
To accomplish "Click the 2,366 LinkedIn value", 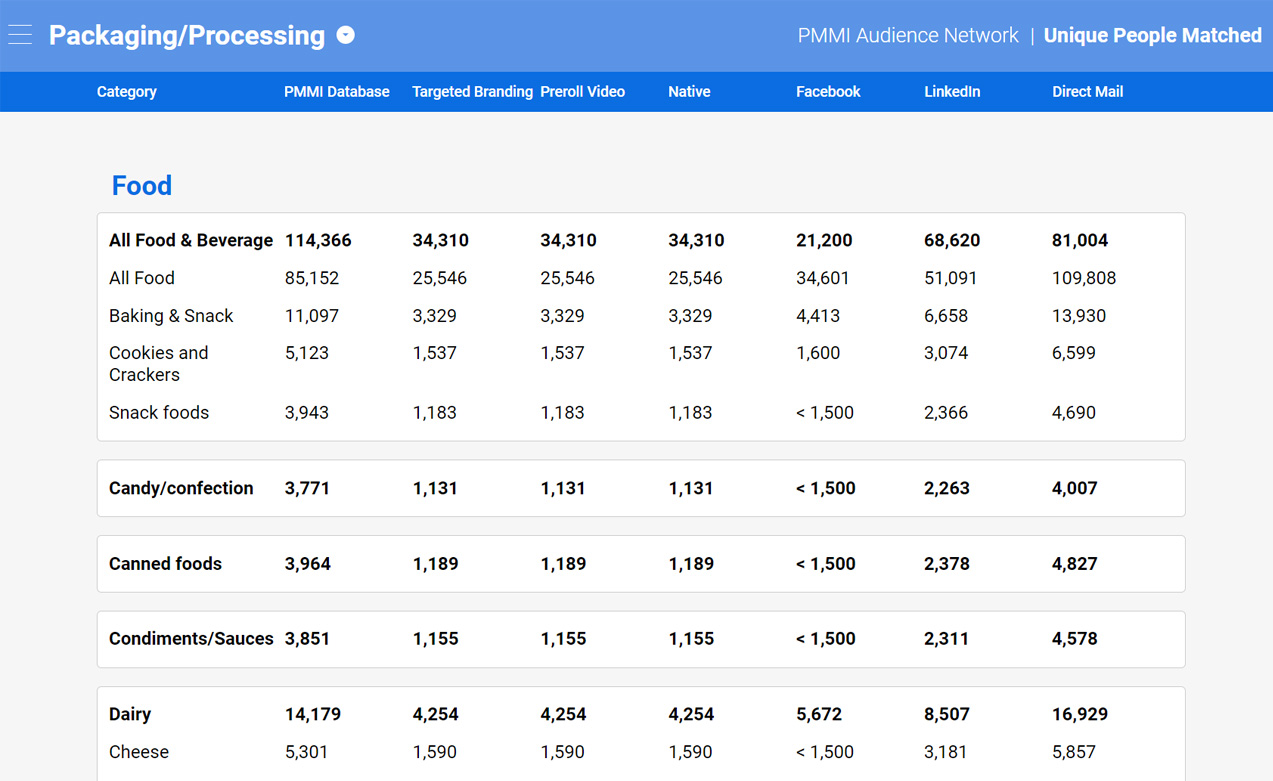I will [x=946, y=413].
